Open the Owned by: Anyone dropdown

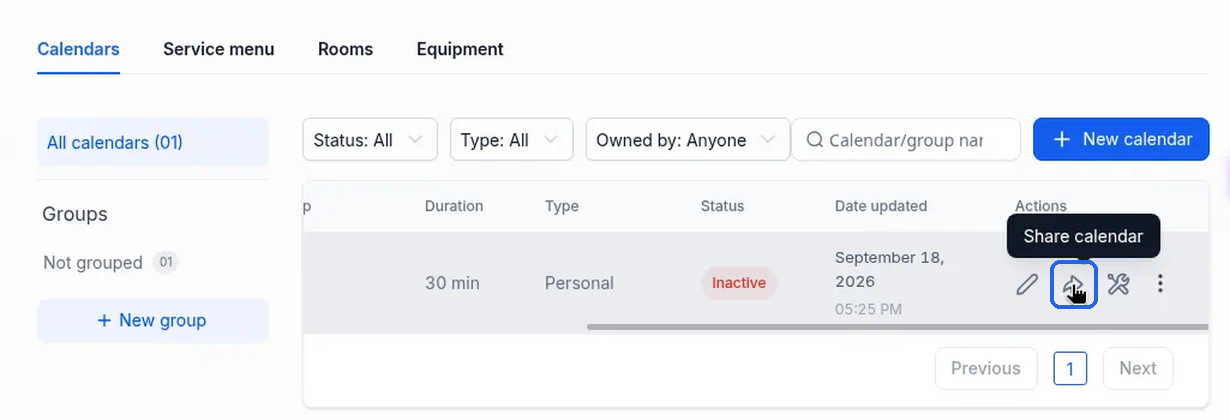687,140
